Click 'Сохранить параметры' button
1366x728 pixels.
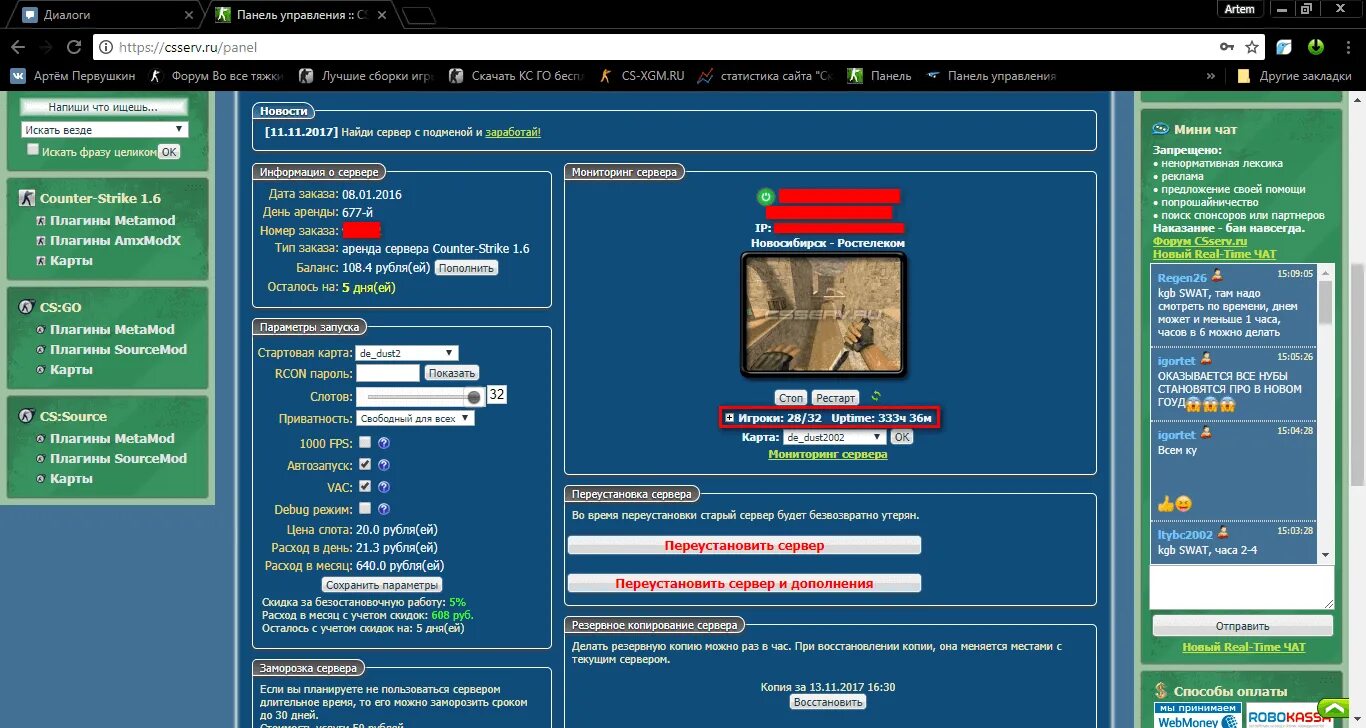[382, 585]
